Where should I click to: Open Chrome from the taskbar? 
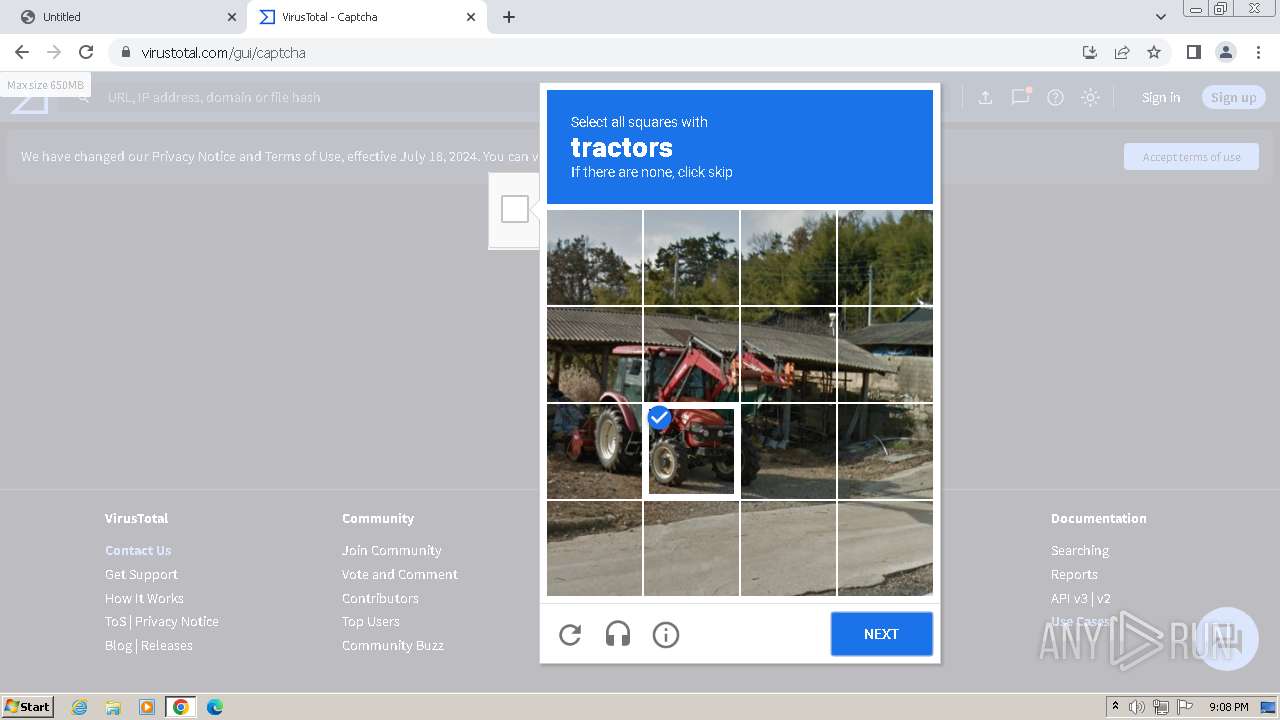pos(180,707)
